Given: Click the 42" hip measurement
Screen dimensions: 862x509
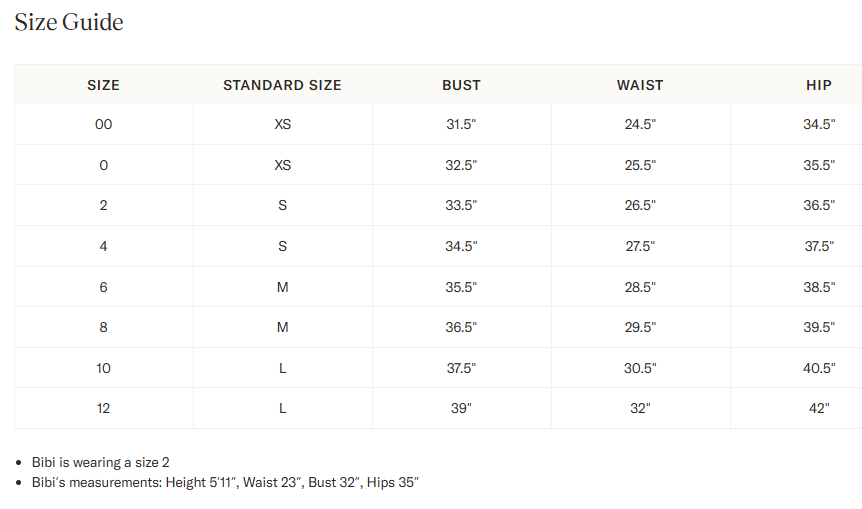Looking at the screenshot, I should [818, 408].
